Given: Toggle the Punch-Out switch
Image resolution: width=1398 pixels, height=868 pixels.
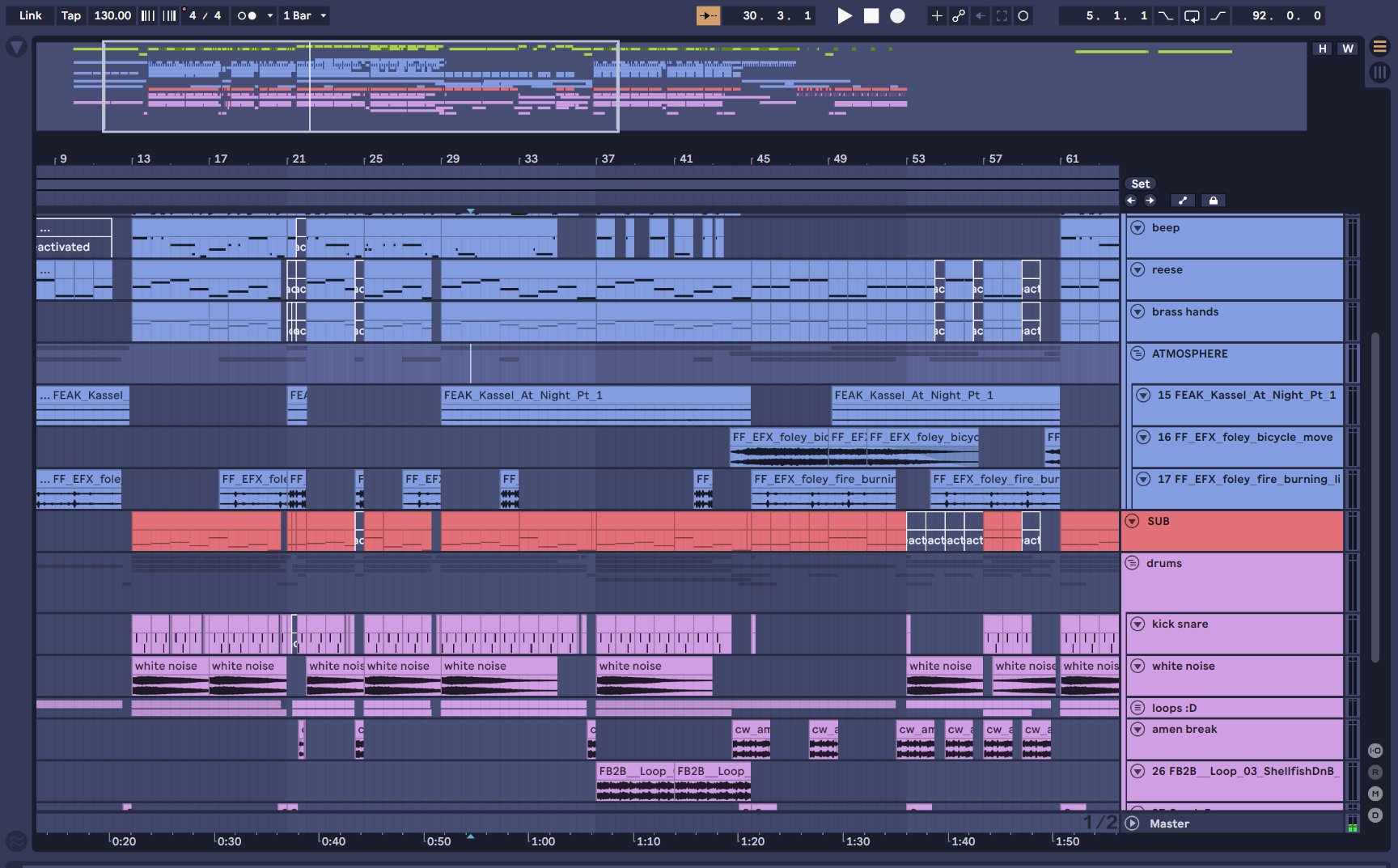Looking at the screenshot, I should tap(1218, 15).
